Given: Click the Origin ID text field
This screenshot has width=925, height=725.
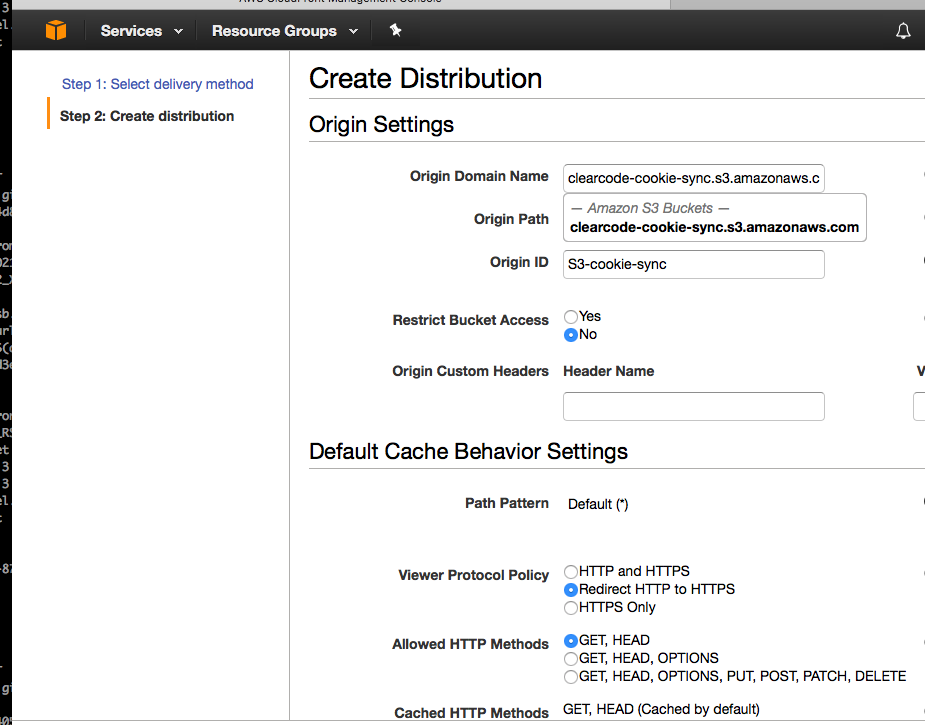Looking at the screenshot, I should [x=693, y=264].
